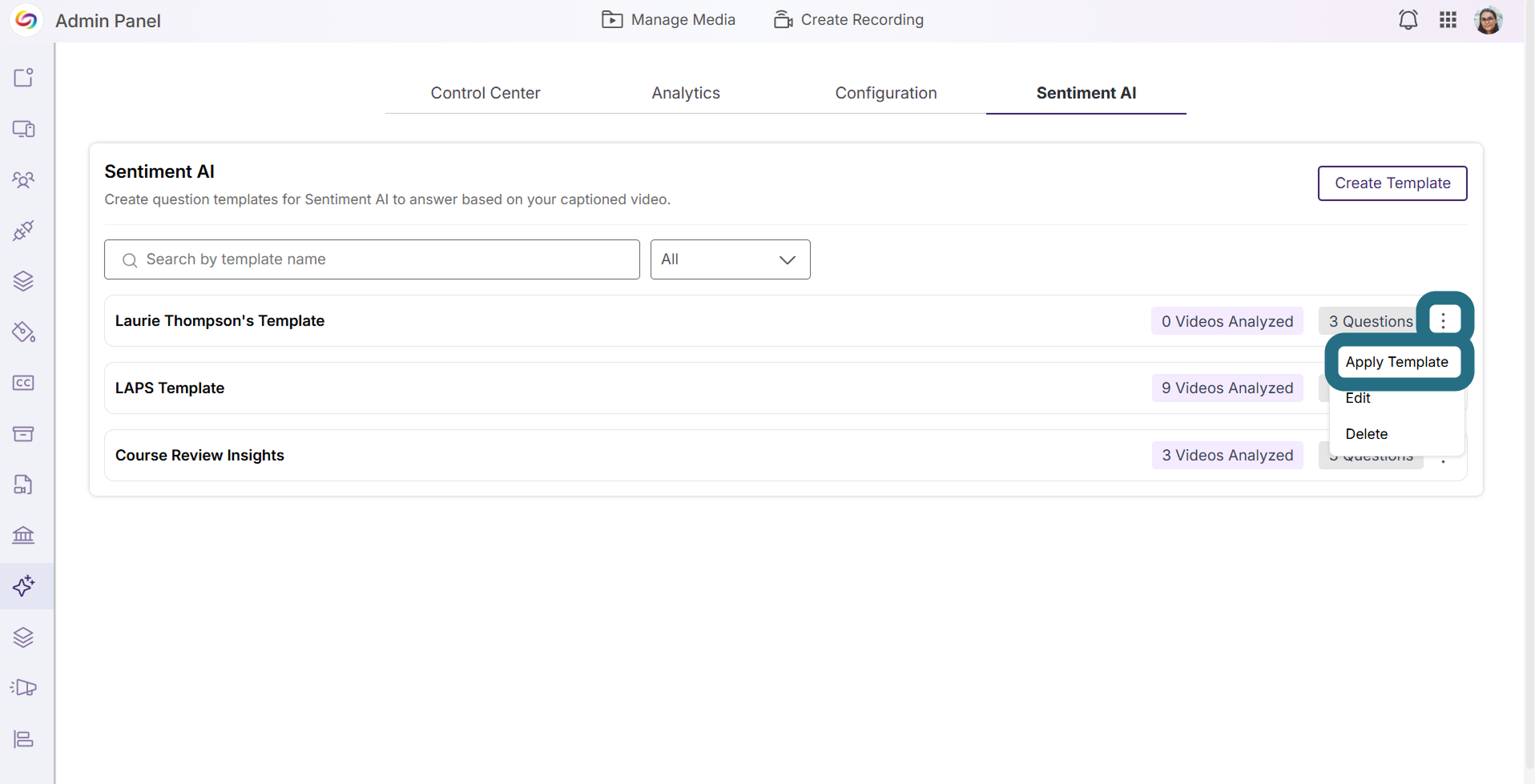Click Create Recording in the top bar
1535x784 pixels.
(848, 20)
